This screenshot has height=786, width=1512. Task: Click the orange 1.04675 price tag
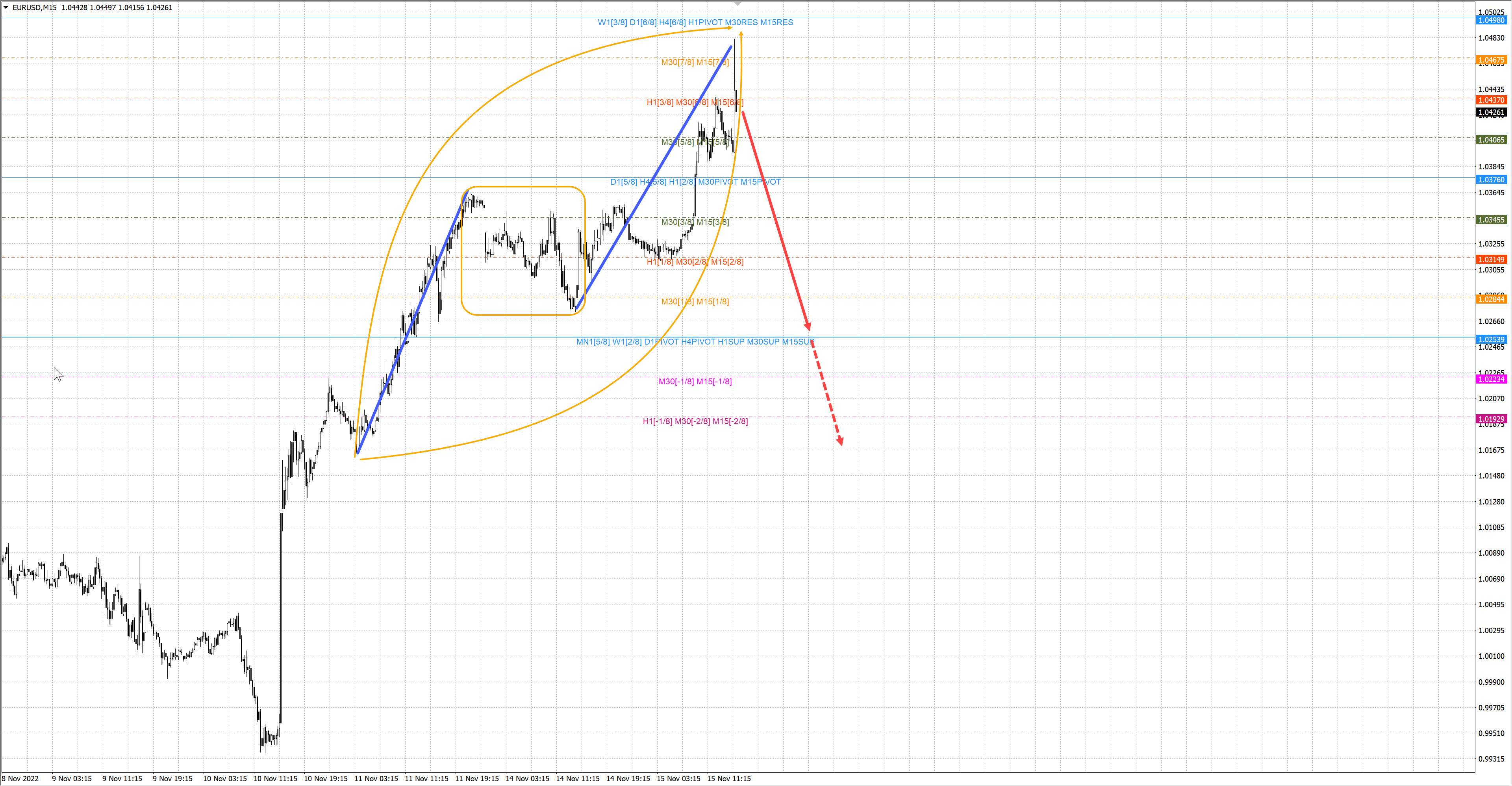coord(1491,60)
